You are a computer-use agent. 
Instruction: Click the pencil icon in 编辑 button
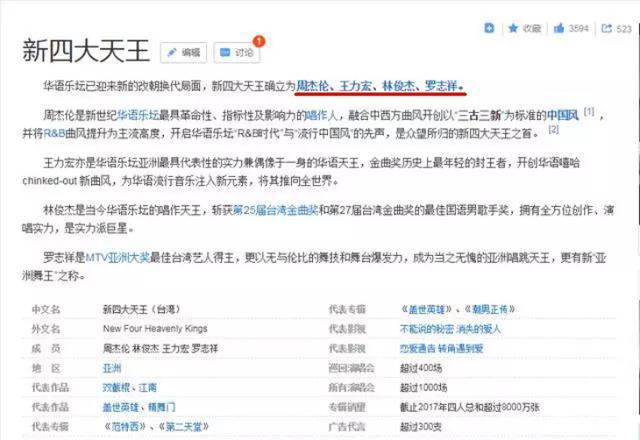172,52
